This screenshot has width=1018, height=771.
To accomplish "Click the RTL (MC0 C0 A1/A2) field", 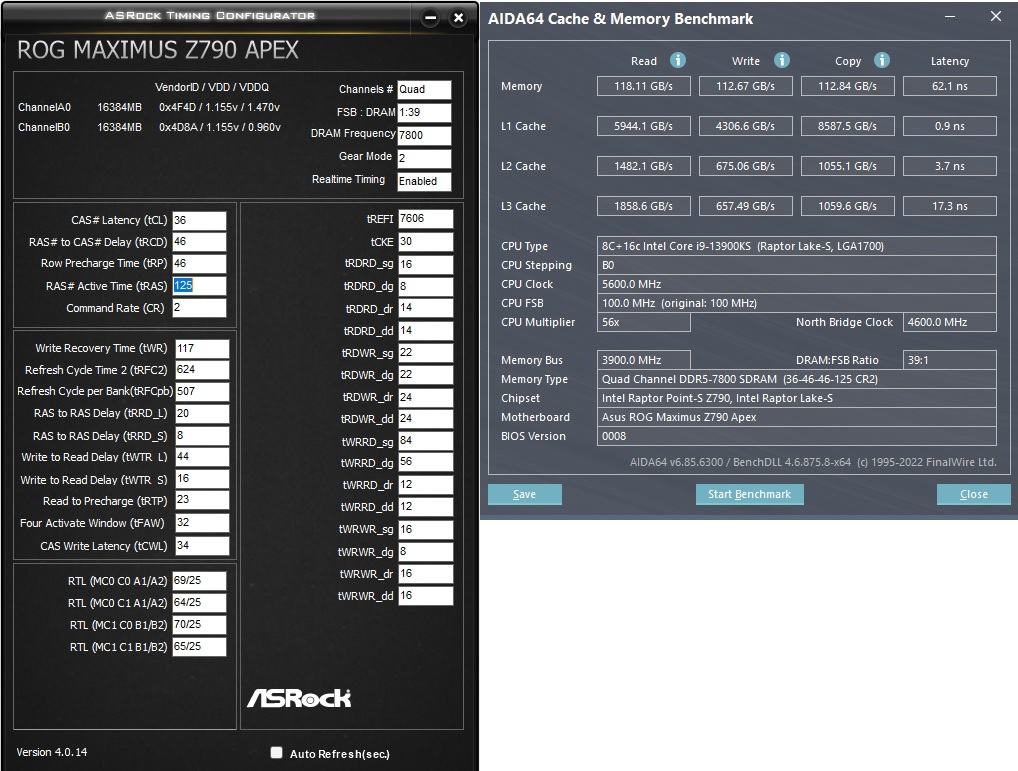I will [199, 581].
